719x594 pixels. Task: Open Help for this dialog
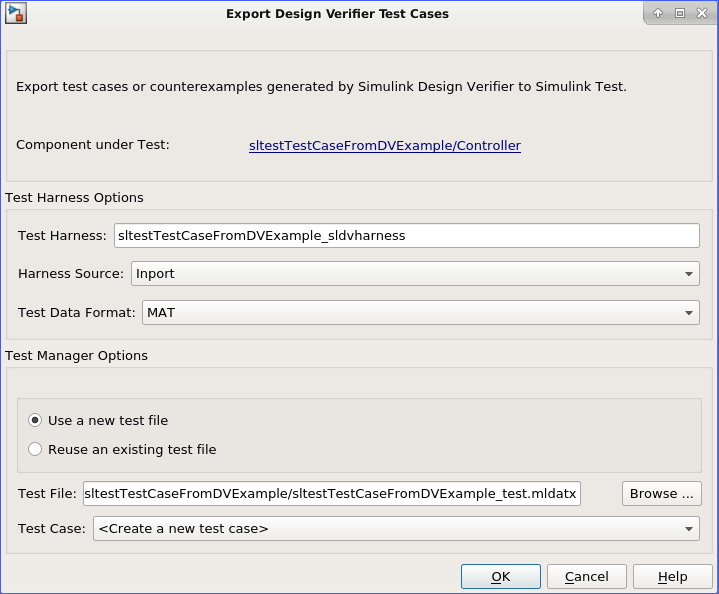673,577
